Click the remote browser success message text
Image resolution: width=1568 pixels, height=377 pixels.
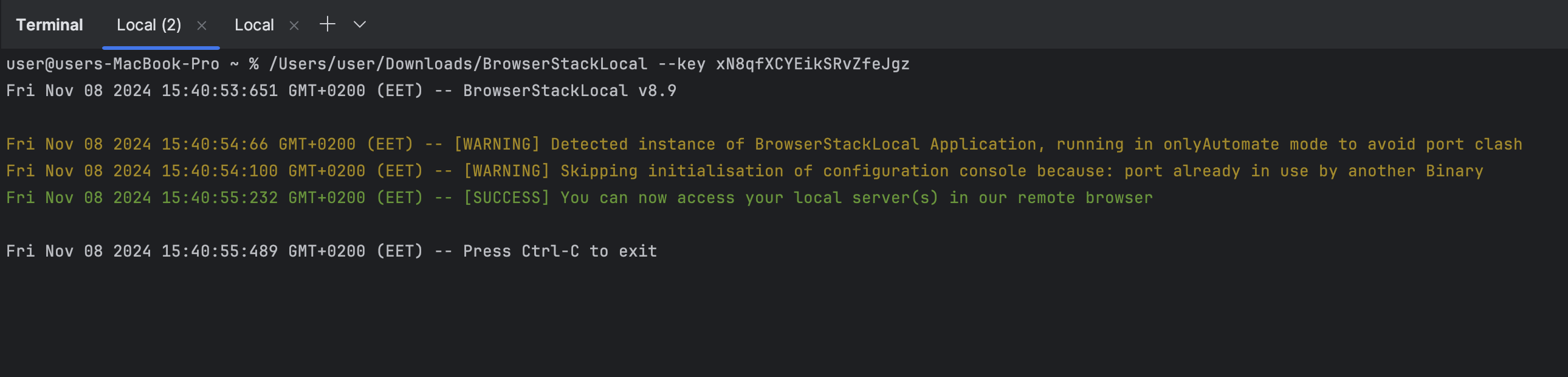pos(856,198)
